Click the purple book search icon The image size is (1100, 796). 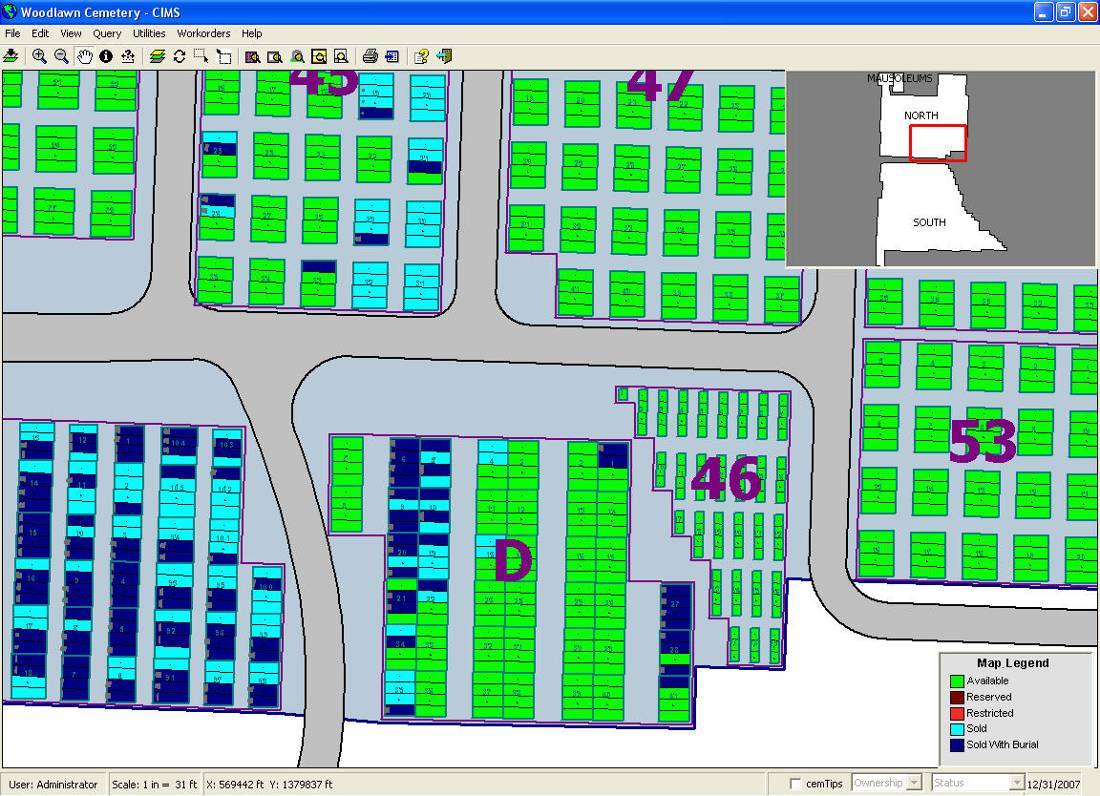pyautogui.click(x=253, y=56)
